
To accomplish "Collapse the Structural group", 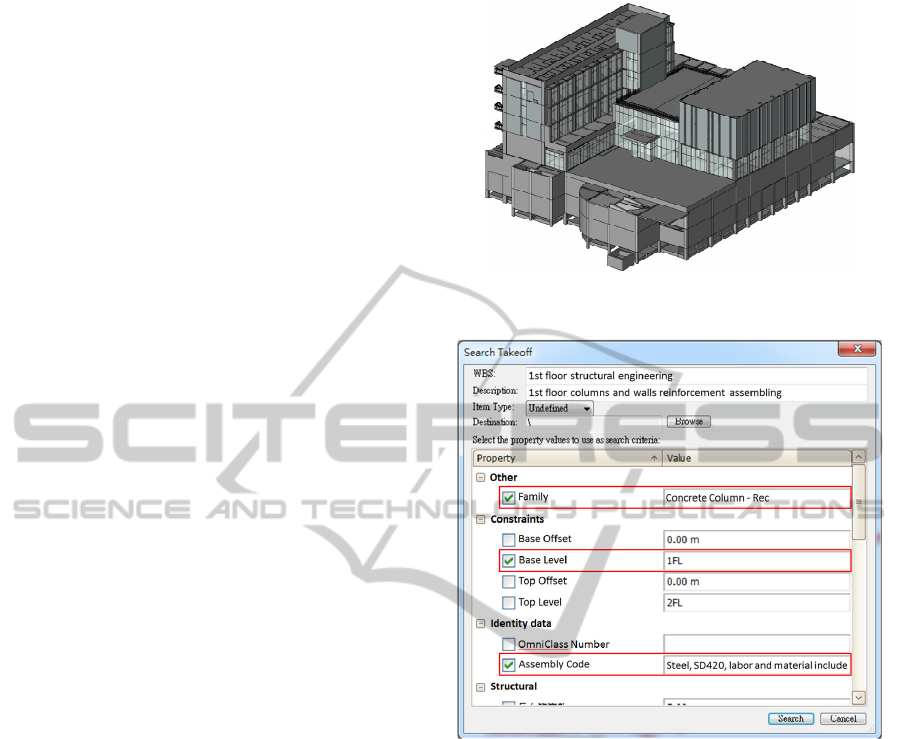I will pyautogui.click(x=481, y=687).
